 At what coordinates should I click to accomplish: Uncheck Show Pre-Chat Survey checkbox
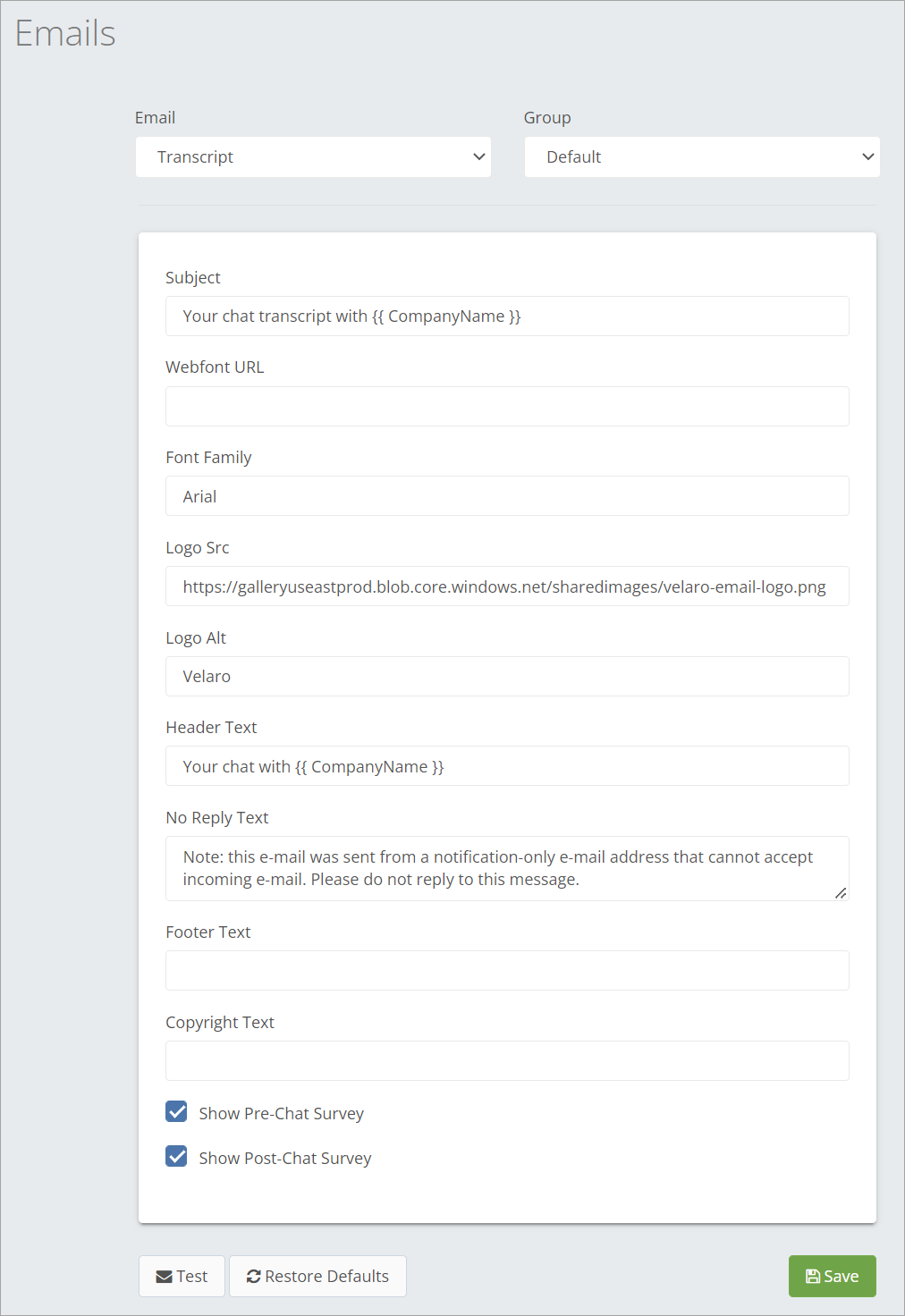177,1111
